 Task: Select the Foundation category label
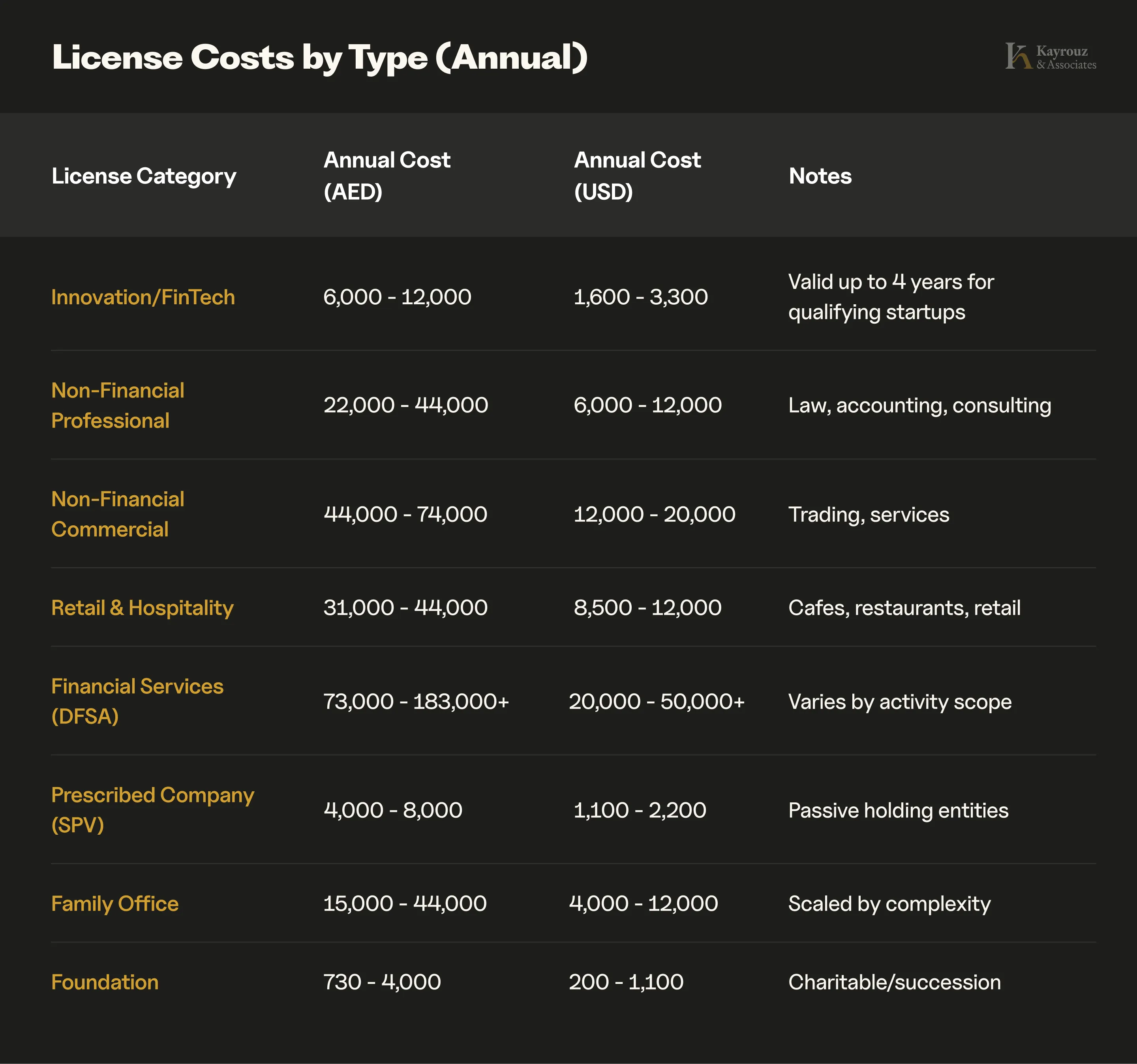(105, 982)
